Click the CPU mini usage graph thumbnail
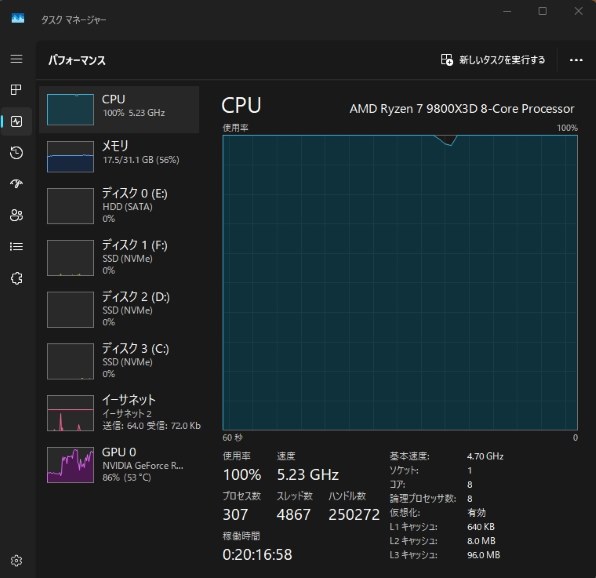Viewport: 596px width, 578px height. 70,109
